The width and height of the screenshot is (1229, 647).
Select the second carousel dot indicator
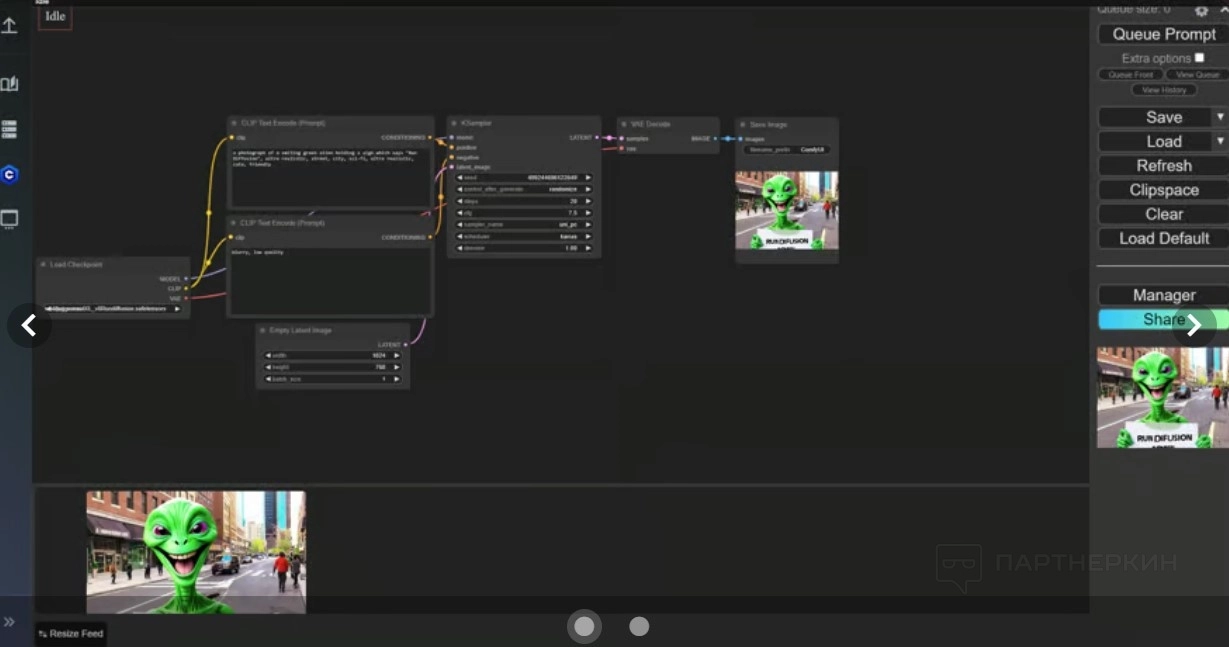(x=639, y=626)
